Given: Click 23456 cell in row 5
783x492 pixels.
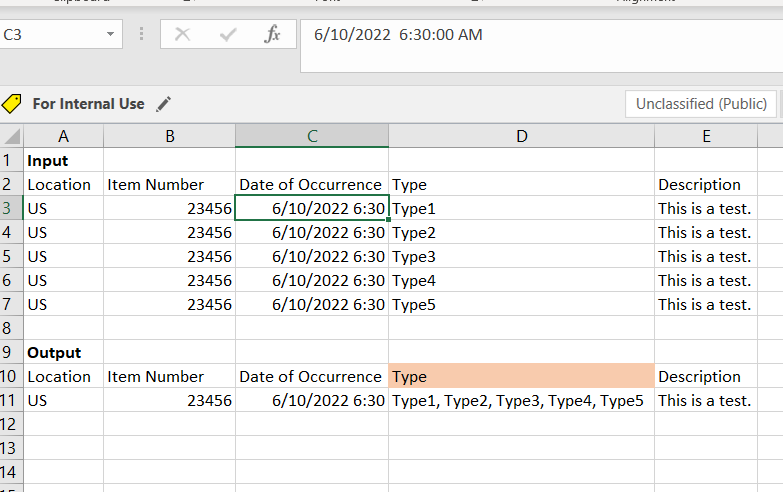Looking at the screenshot, I should tap(170, 256).
